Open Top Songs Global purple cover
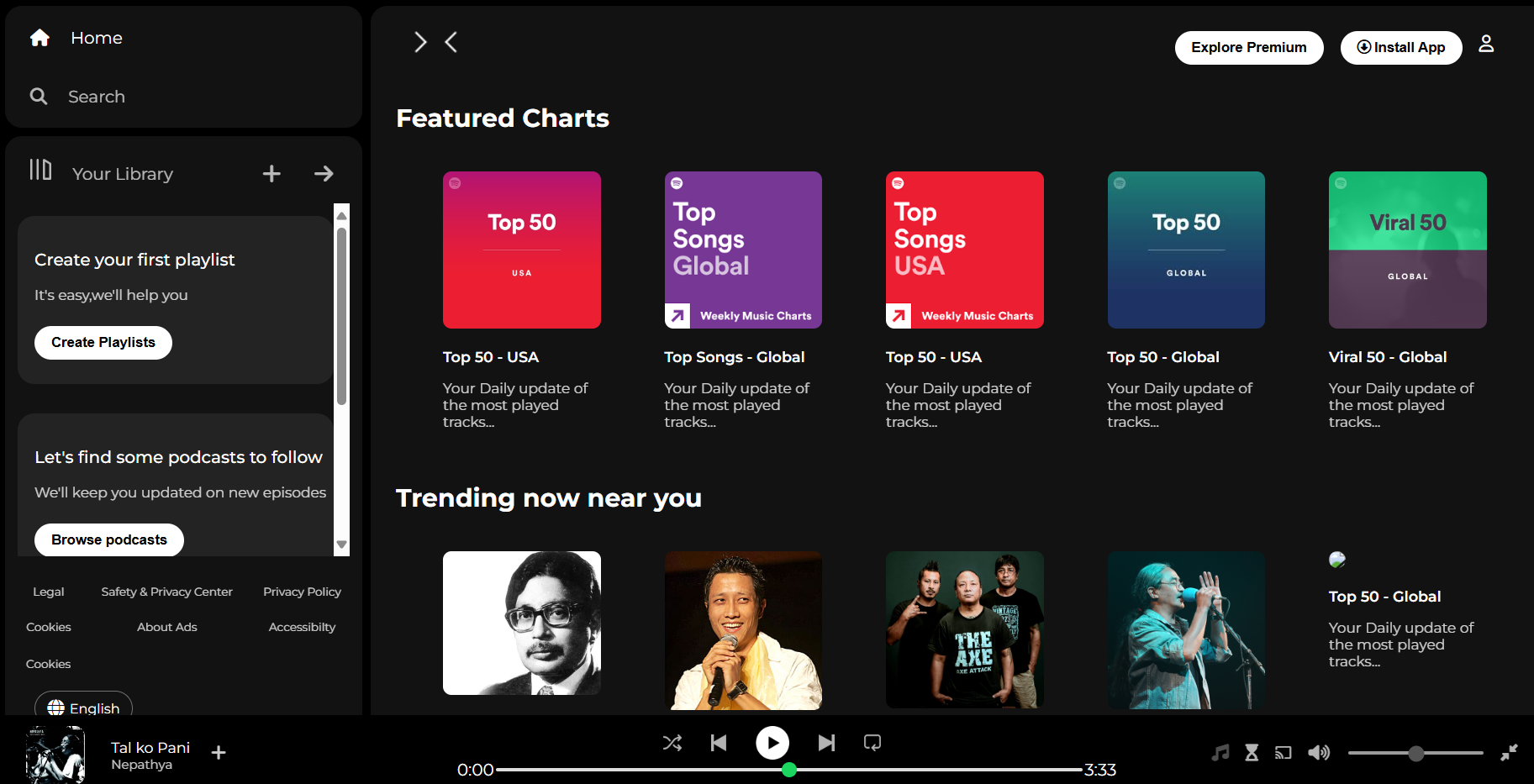The image size is (1534, 784). point(743,250)
